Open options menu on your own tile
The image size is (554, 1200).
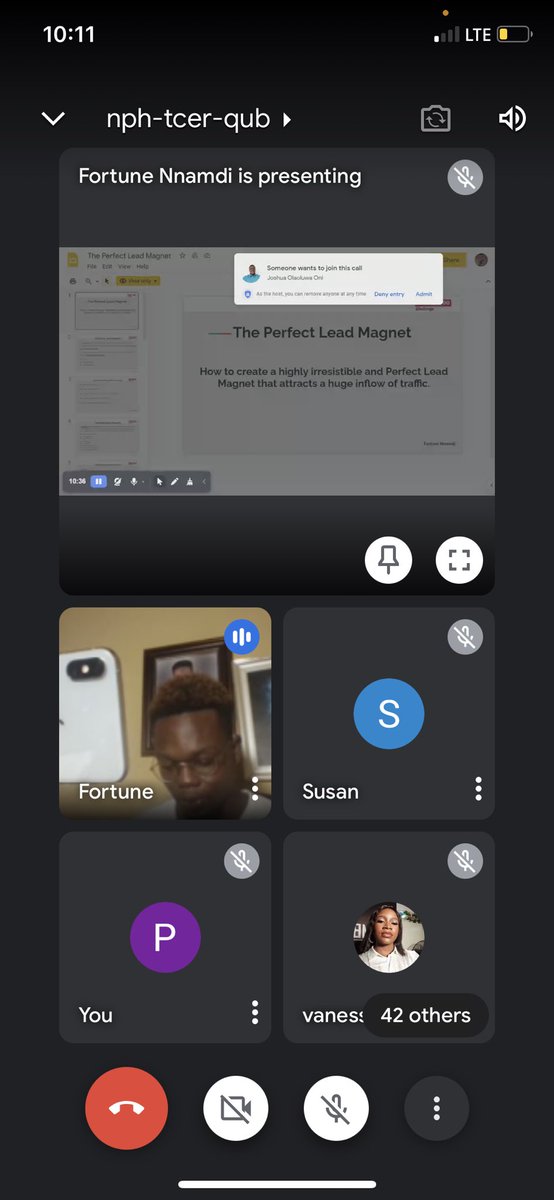click(x=255, y=1013)
